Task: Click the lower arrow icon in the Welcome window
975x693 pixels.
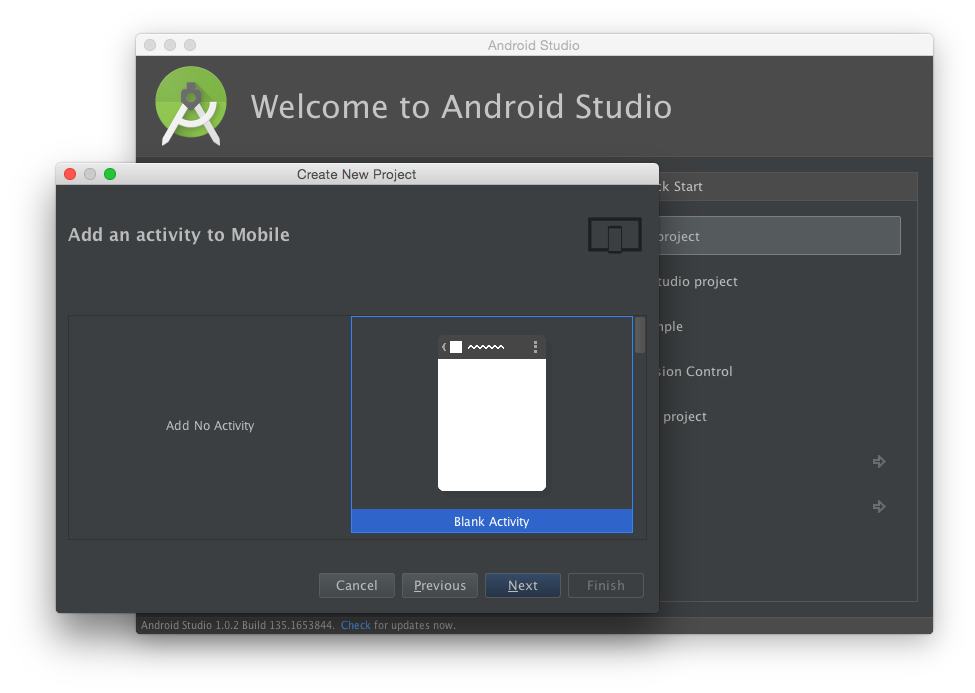Action: pos(879,506)
